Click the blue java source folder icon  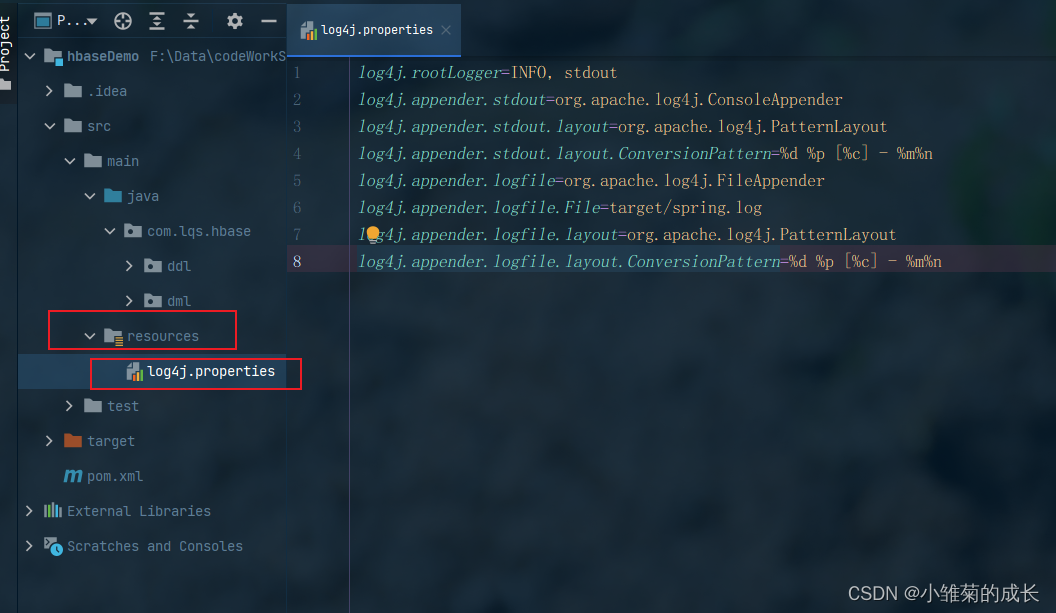pos(113,195)
